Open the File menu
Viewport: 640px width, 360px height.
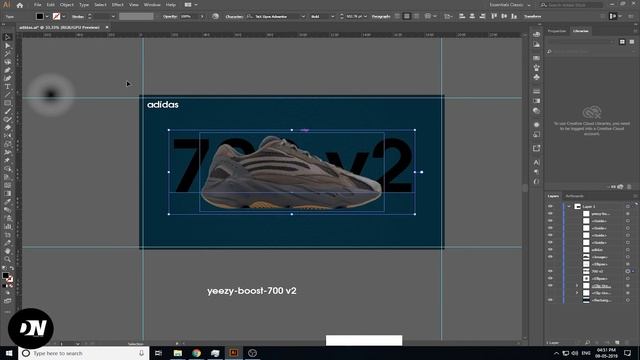[x=38, y=5]
